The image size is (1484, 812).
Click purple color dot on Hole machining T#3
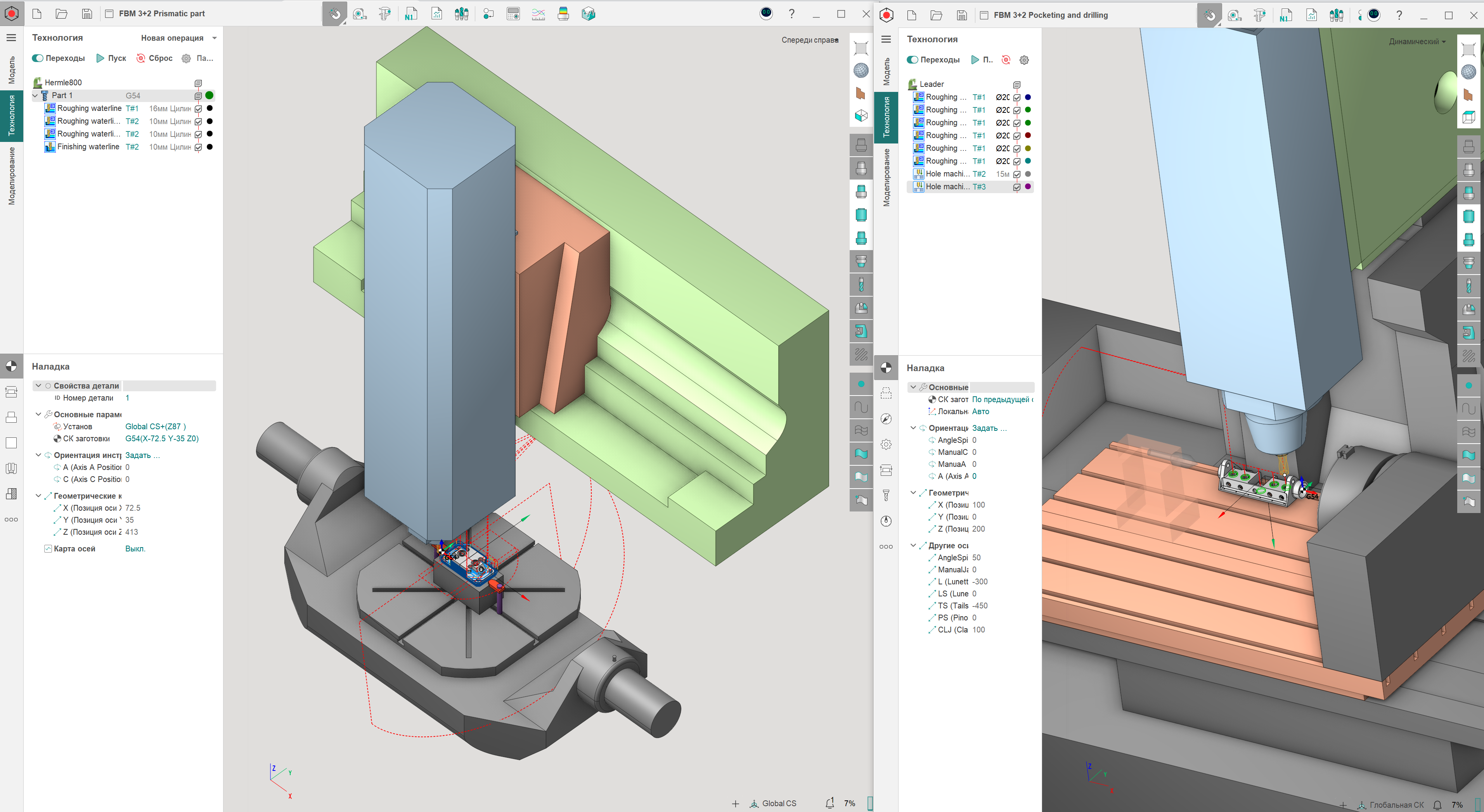[1028, 187]
